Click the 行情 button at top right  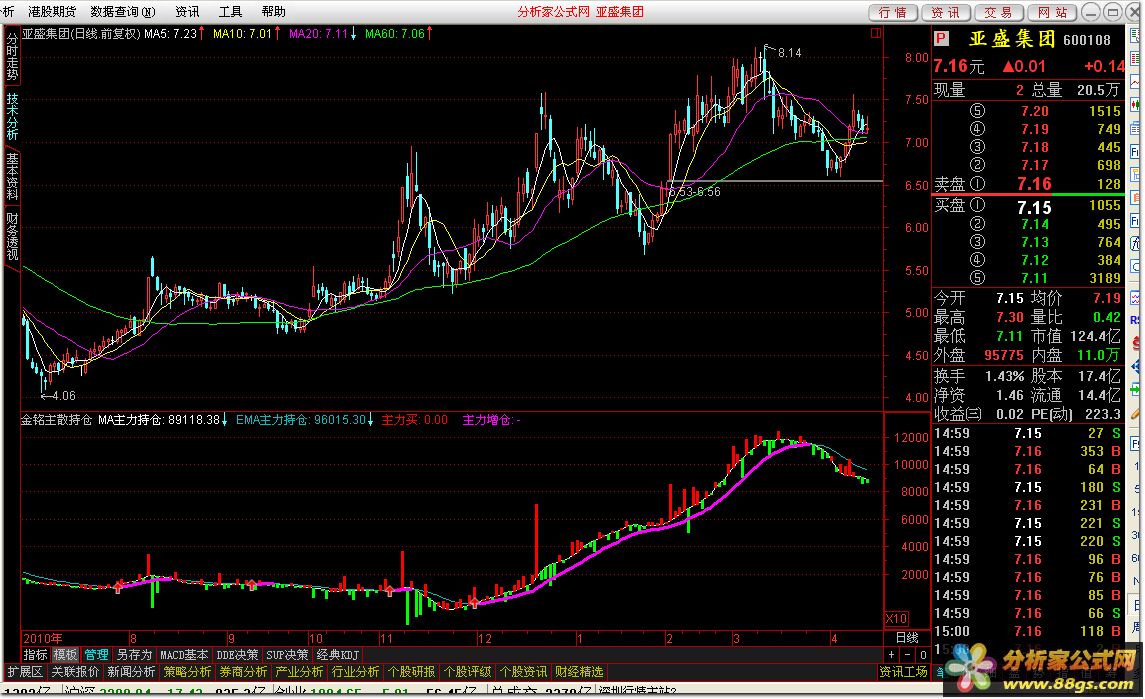click(x=893, y=12)
